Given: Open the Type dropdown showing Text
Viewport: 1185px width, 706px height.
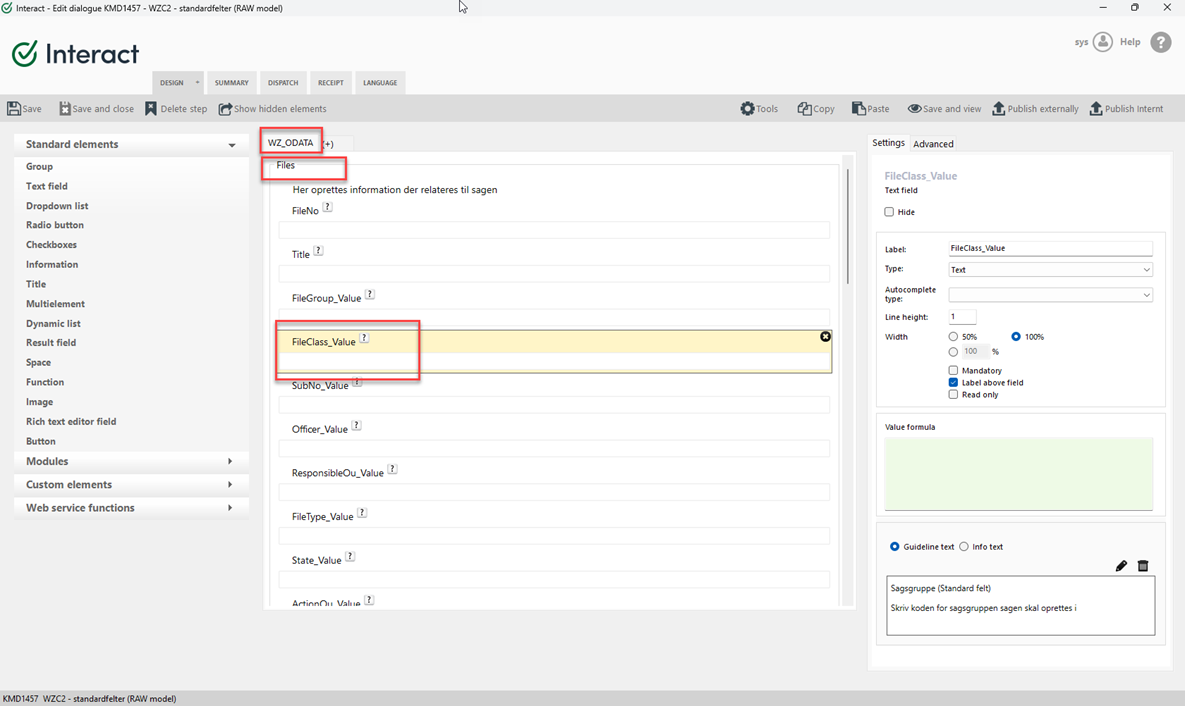Looking at the screenshot, I should [1050, 270].
